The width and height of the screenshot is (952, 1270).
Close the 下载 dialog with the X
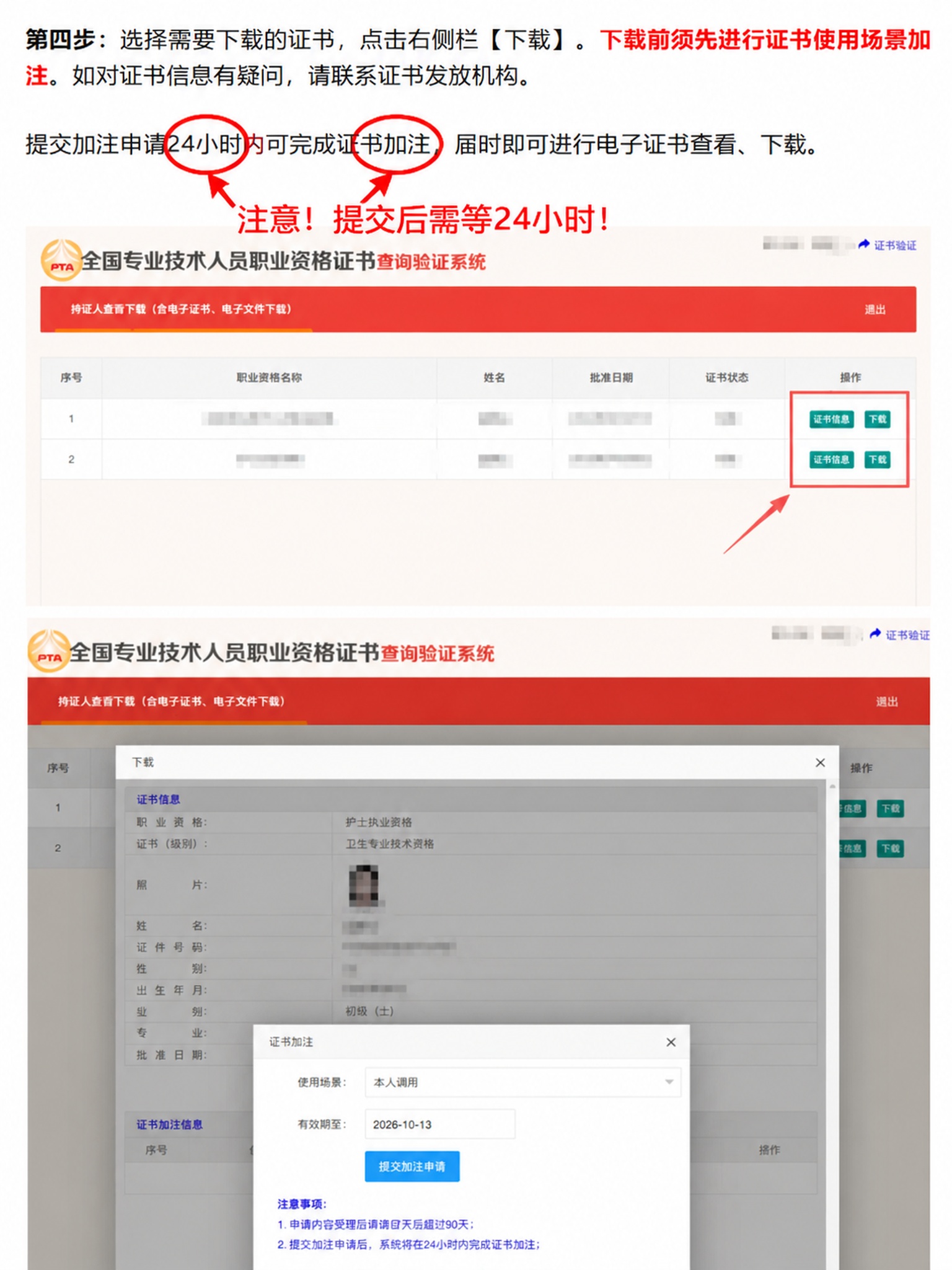820,762
